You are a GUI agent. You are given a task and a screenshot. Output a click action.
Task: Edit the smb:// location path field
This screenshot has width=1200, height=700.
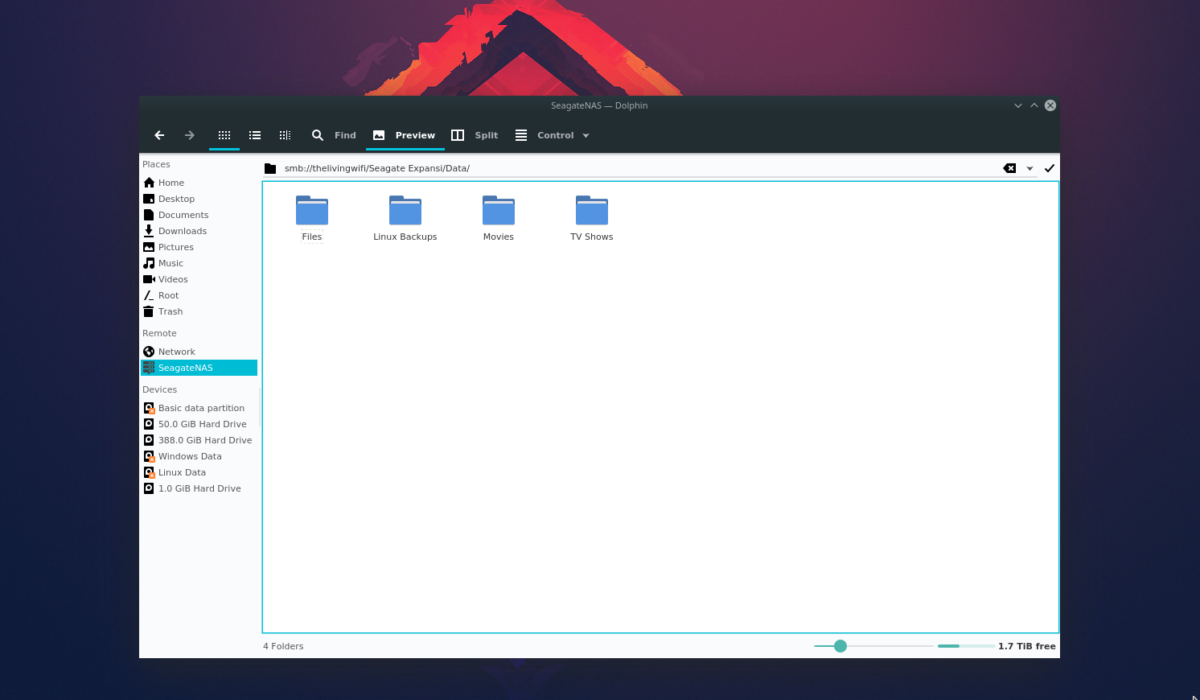coord(640,168)
